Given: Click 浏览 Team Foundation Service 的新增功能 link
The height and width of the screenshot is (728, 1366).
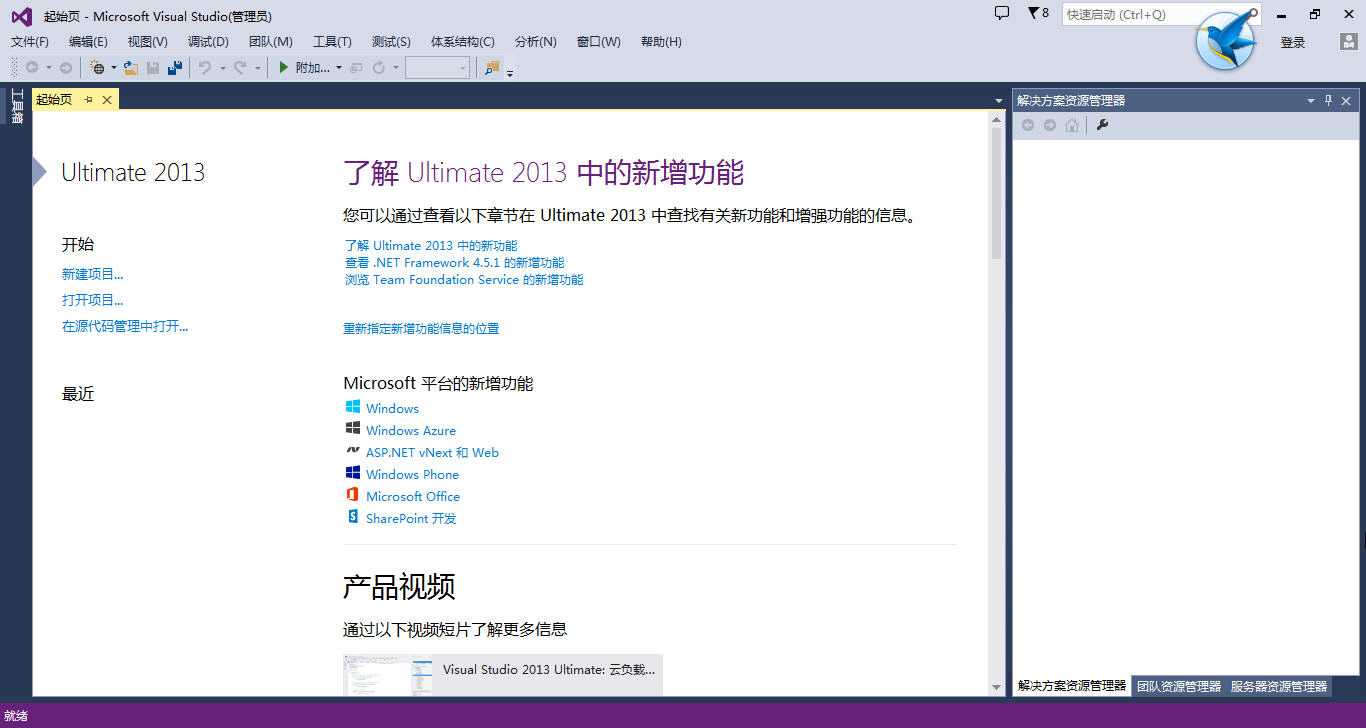Looking at the screenshot, I should (464, 280).
